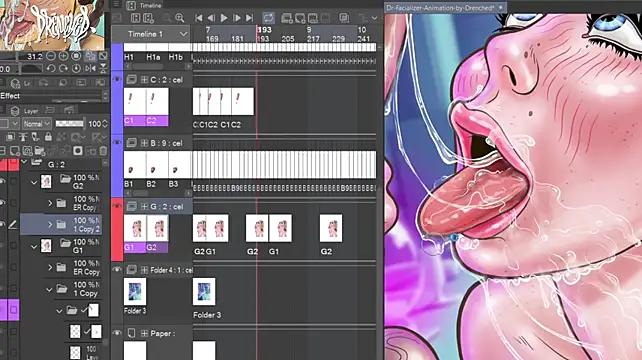
Task: Toggle loop playback in the timeline toolbar
Action: pos(268,18)
